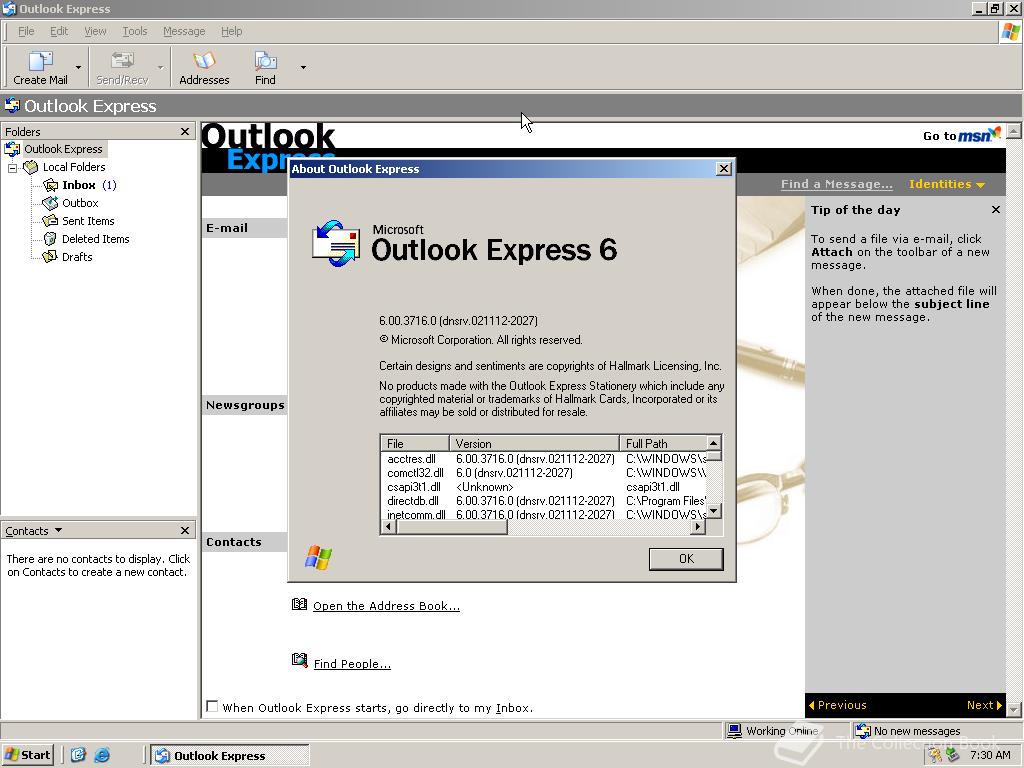1024x768 pixels.
Task: Open the Help menu
Action: (x=231, y=31)
